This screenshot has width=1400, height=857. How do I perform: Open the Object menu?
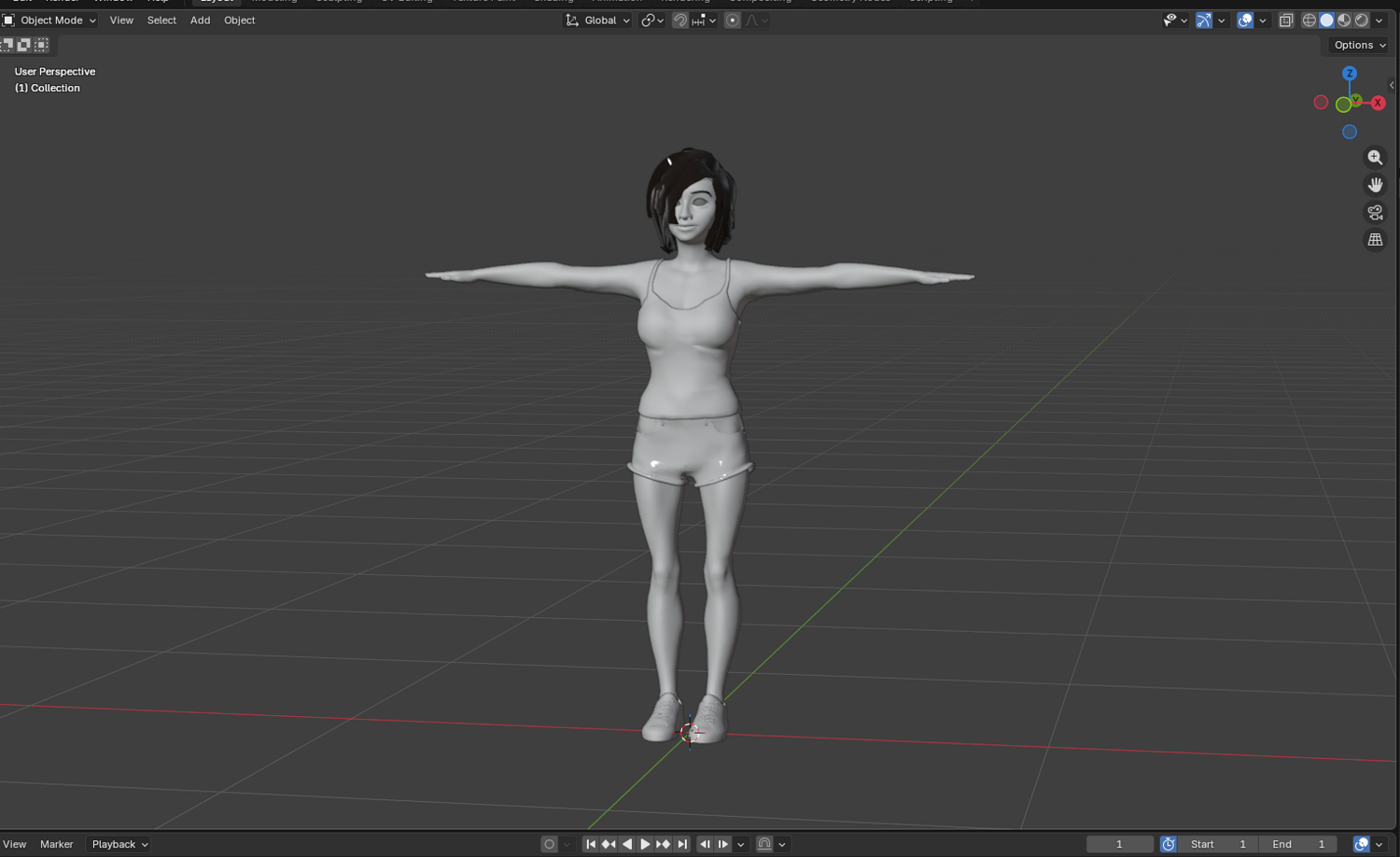[x=239, y=21]
